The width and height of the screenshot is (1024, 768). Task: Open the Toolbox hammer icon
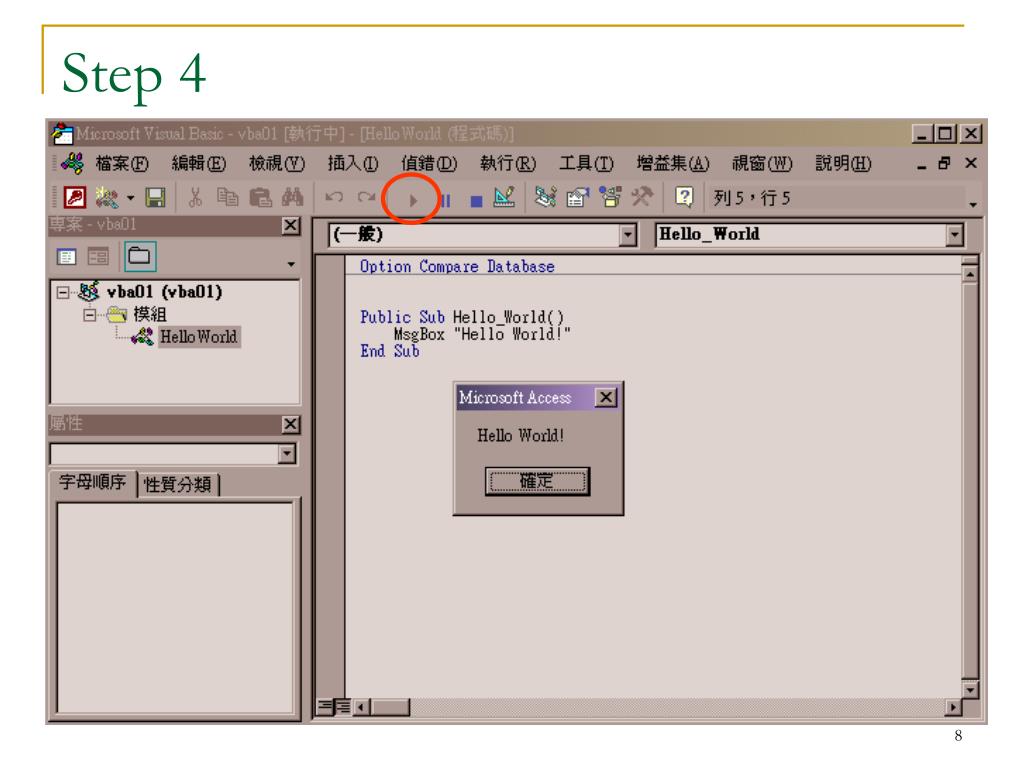(x=642, y=197)
